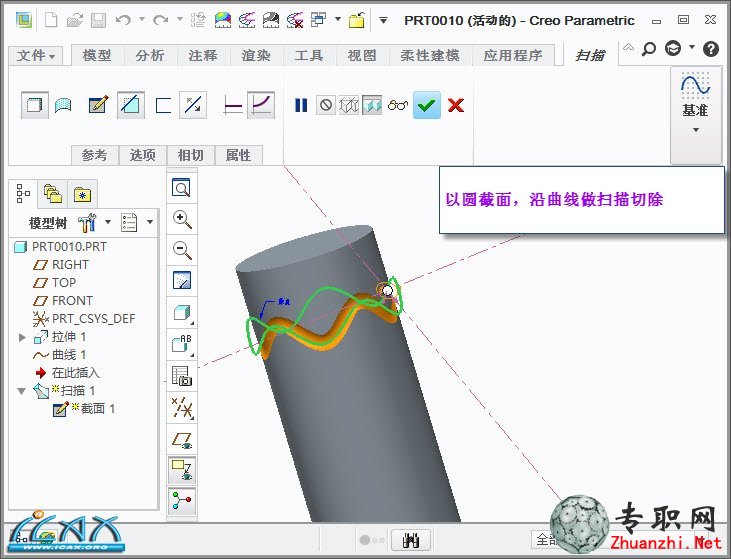The image size is (731, 559).
Task: Open the datum display filters icon
Action: tap(182, 407)
